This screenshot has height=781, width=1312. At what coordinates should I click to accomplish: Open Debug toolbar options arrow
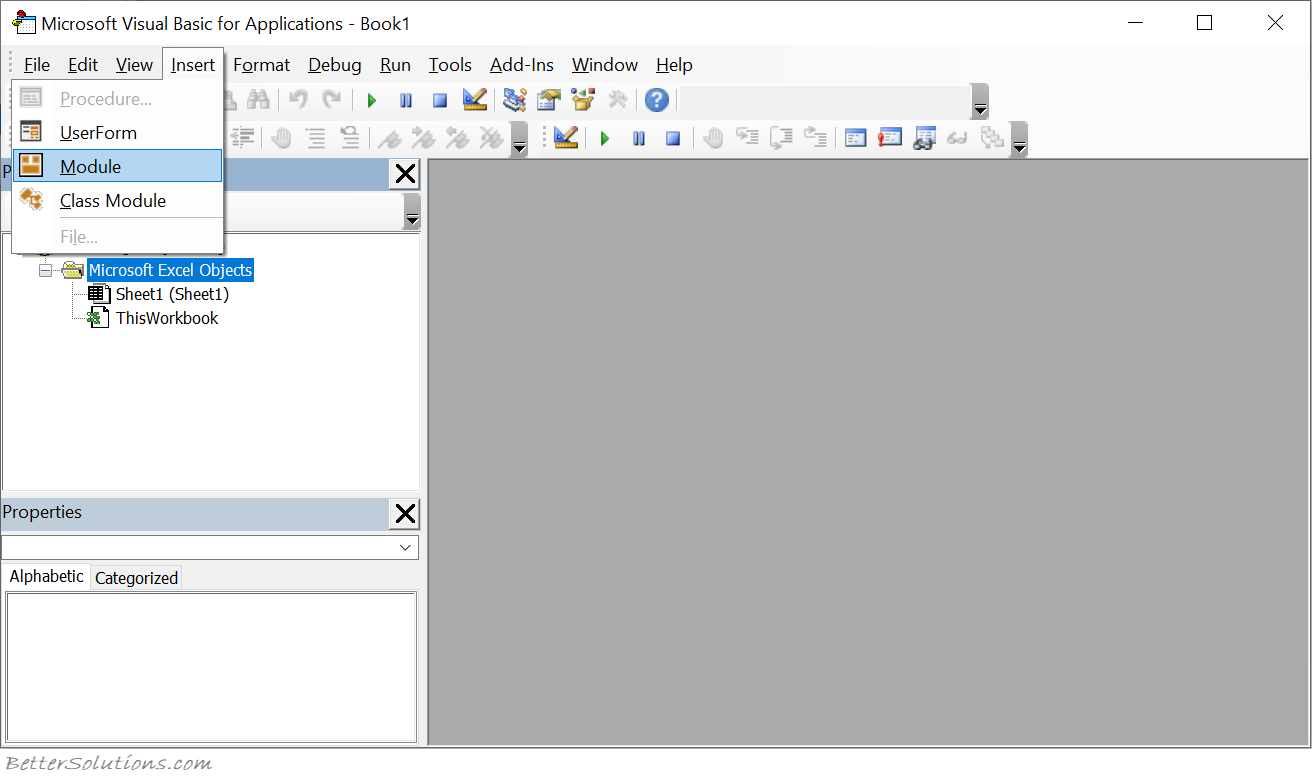pyautogui.click(x=1019, y=139)
